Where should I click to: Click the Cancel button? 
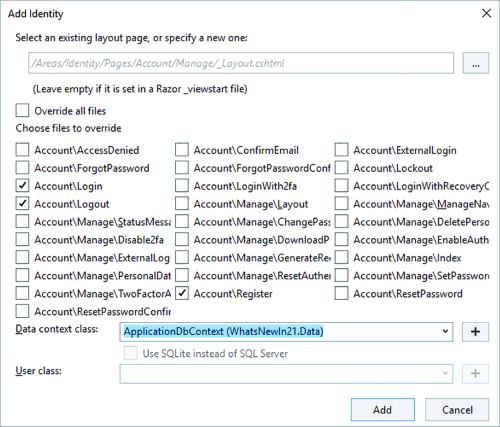coord(457,410)
